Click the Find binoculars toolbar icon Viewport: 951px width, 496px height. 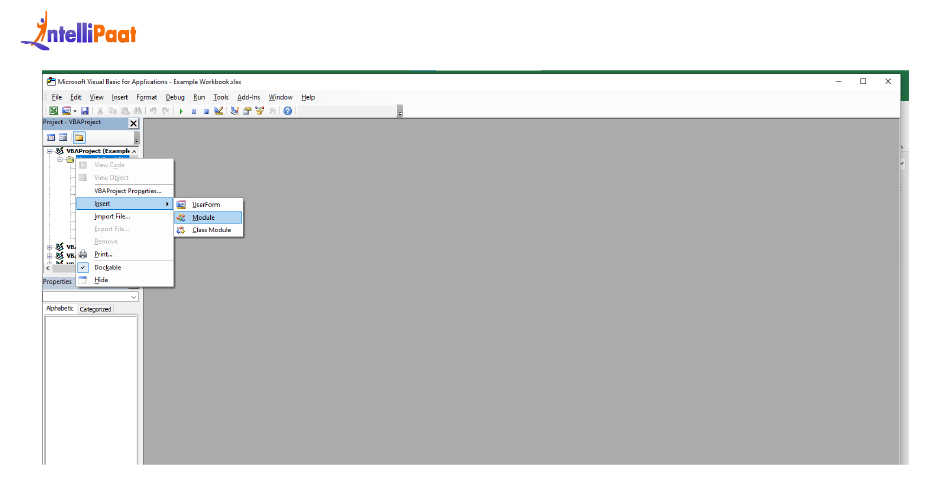point(138,111)
